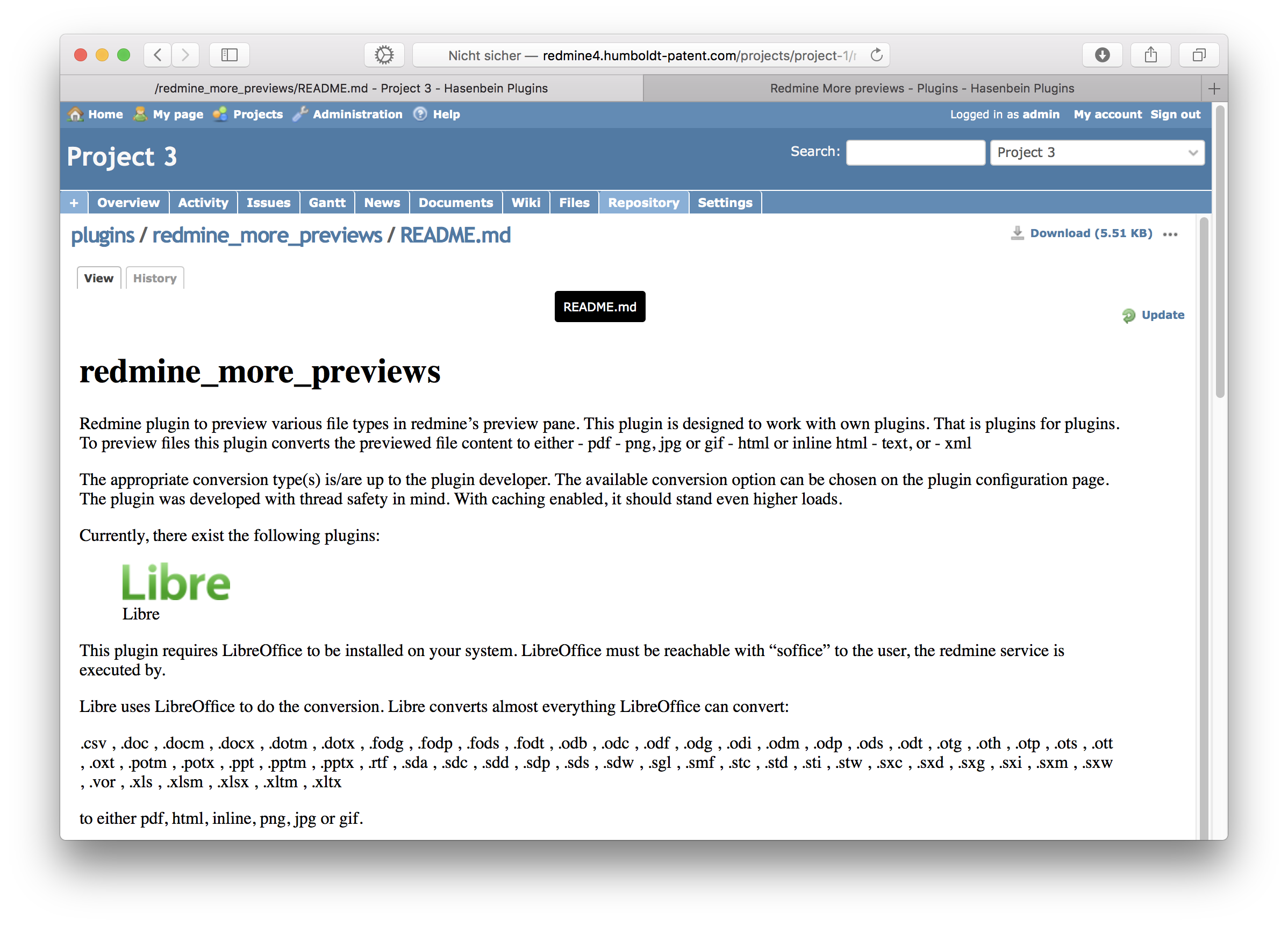Image resolution: width=1288 pixels, height=926 pixels.
Task: Open the Project 3 jump dropdown
Action: point(1097,152)
